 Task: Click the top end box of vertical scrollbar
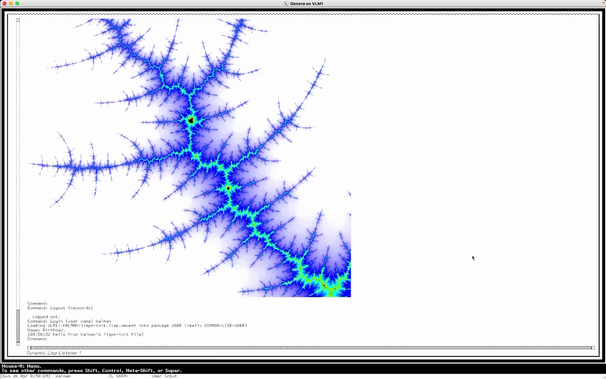point(18,20)
